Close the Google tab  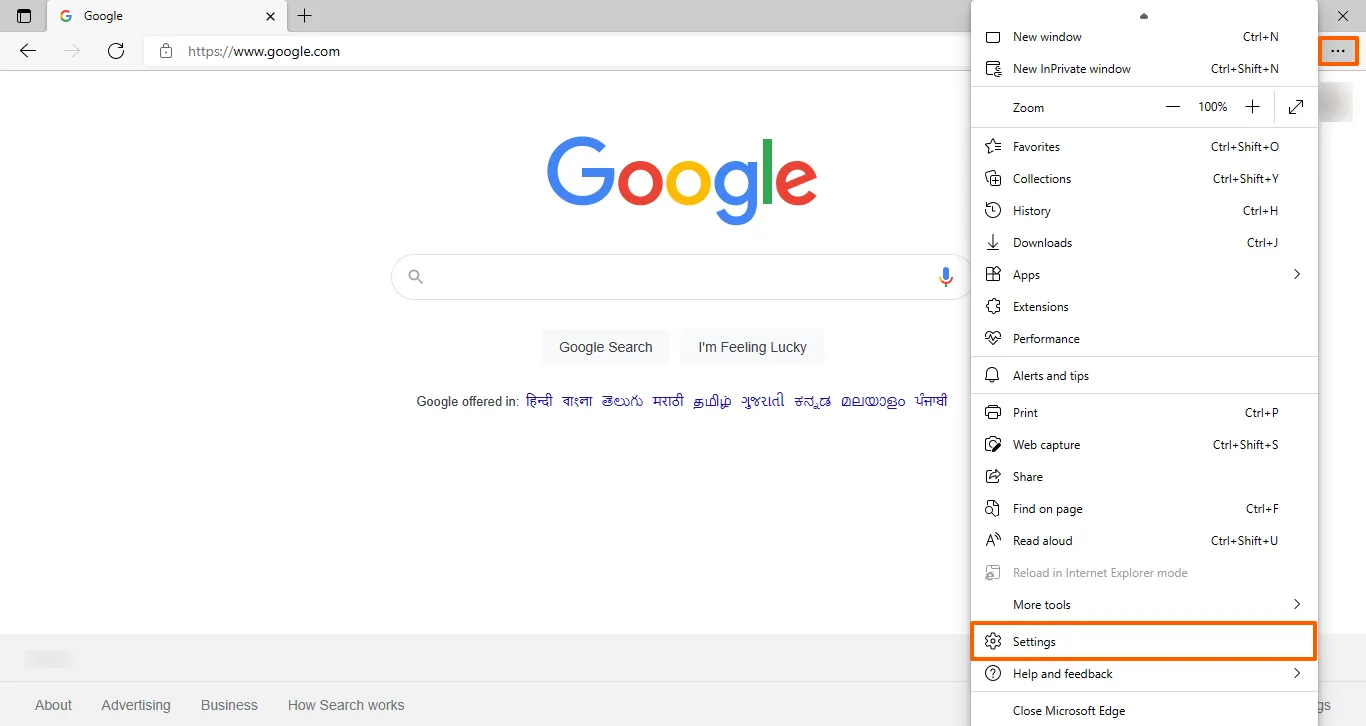271,16
